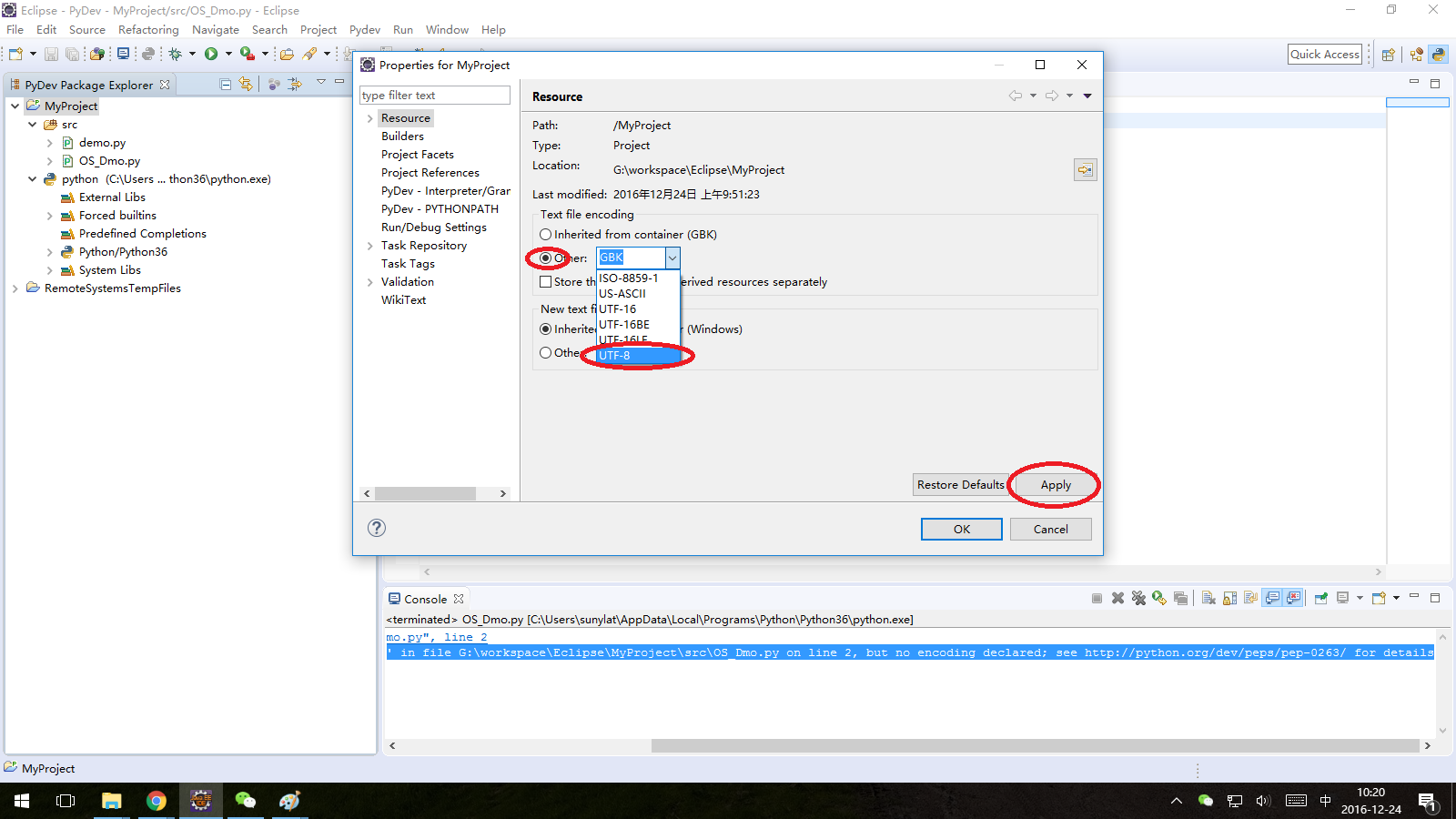Toggle show console on standard output
This screenshot has width=1456, height=819.
[1272, 598]
